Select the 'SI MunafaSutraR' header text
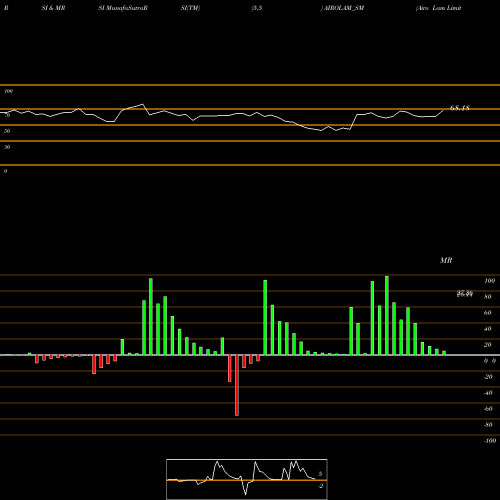Screen dimensions: 500x500 123,8
